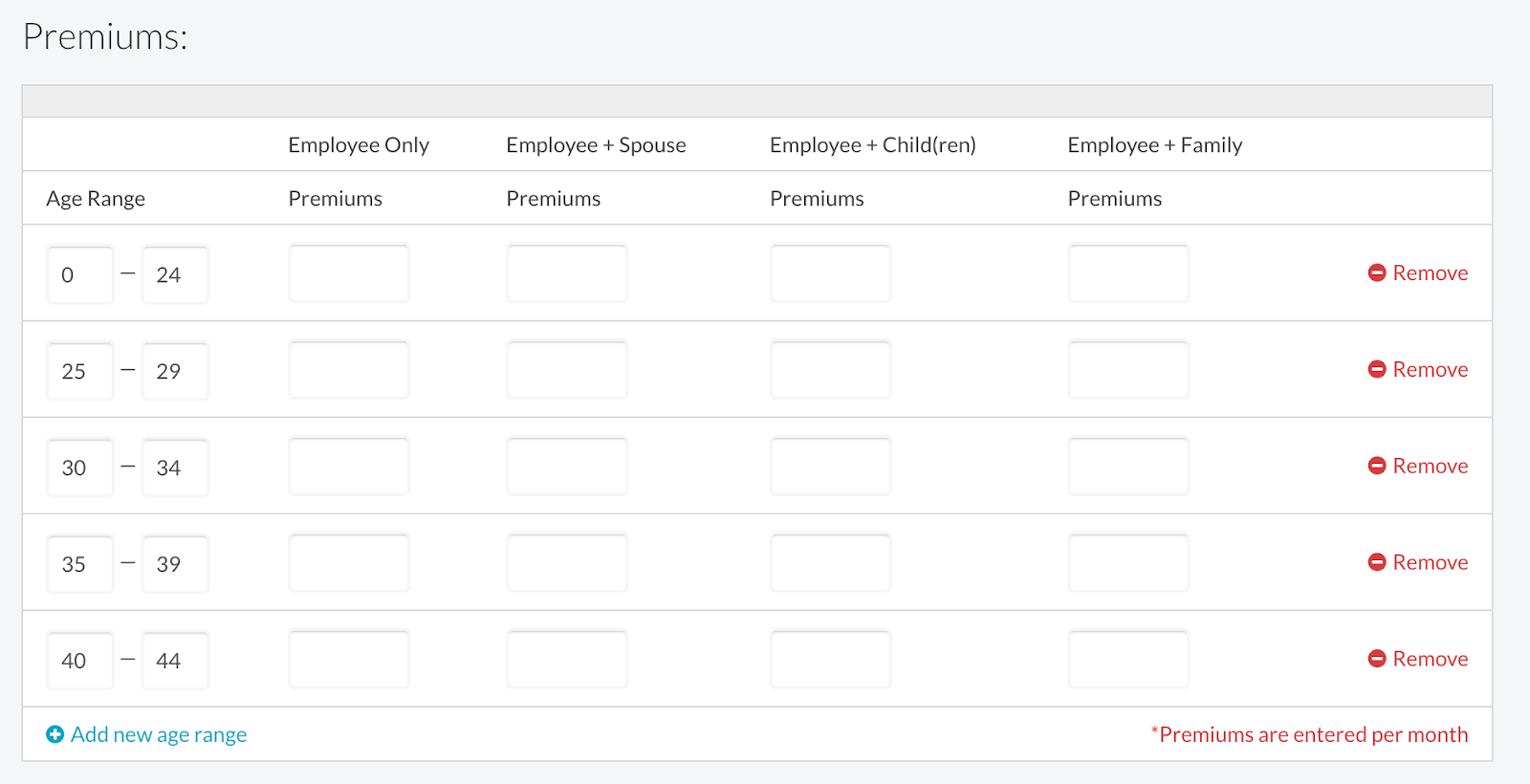Click the red minus icon for 25–29 row
1530x784 pixels.
[x=1377, y=369]
